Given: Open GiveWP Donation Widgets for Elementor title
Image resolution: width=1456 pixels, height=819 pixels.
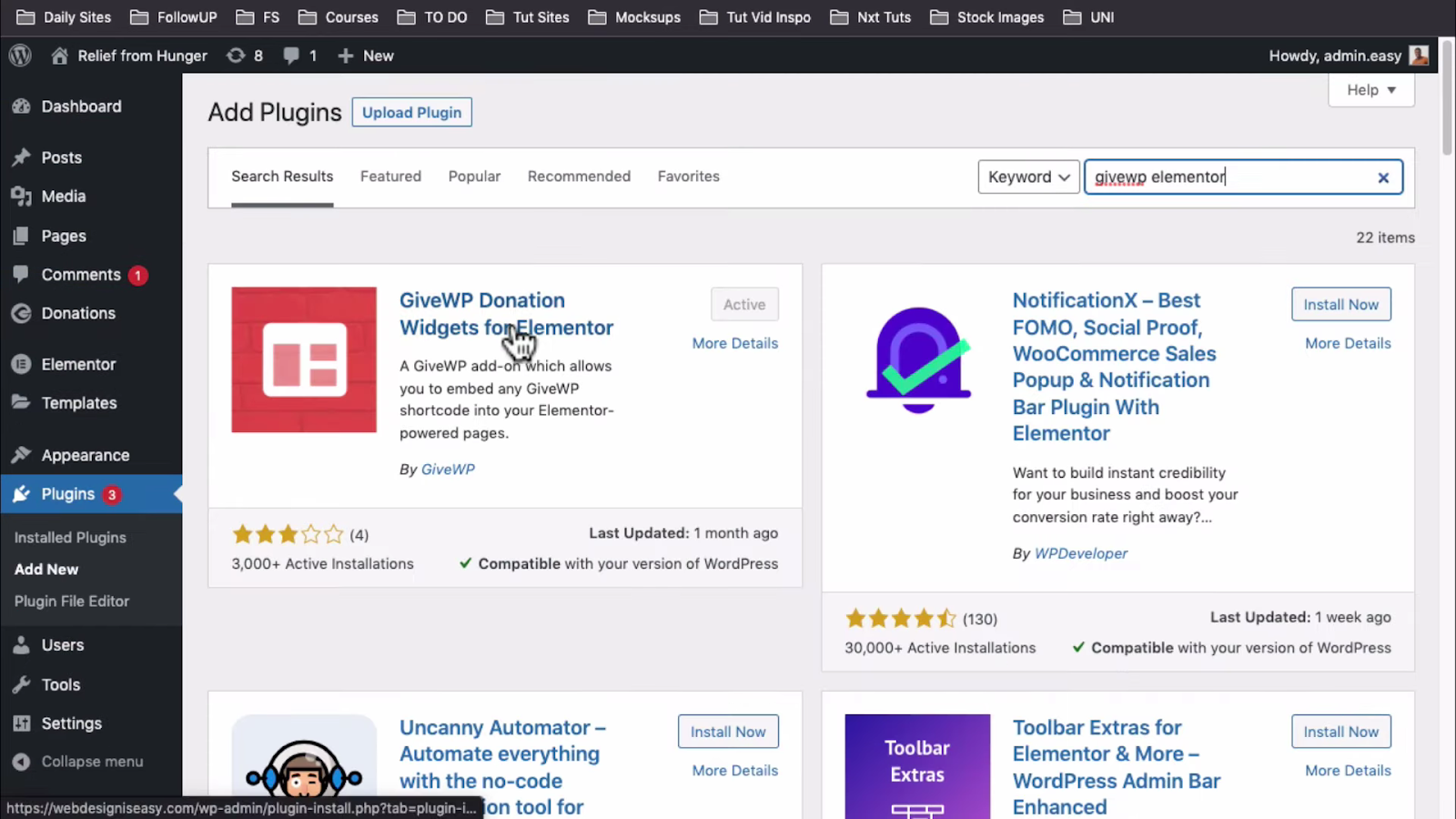Looking at the screenshot, I should [506, 314].
